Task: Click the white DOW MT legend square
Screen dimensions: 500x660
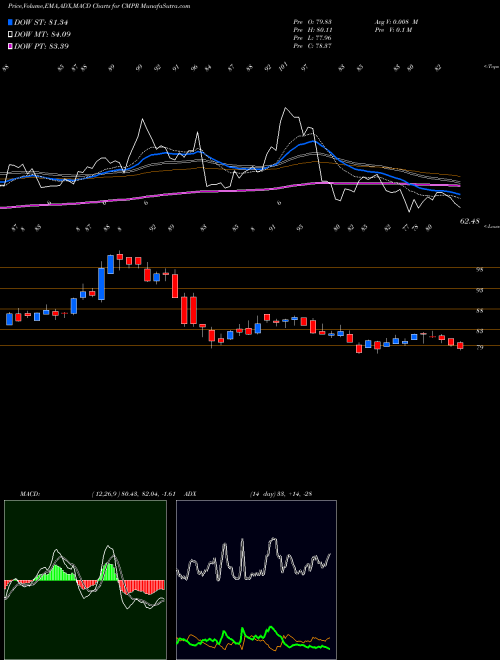Action: click(10, 34)
